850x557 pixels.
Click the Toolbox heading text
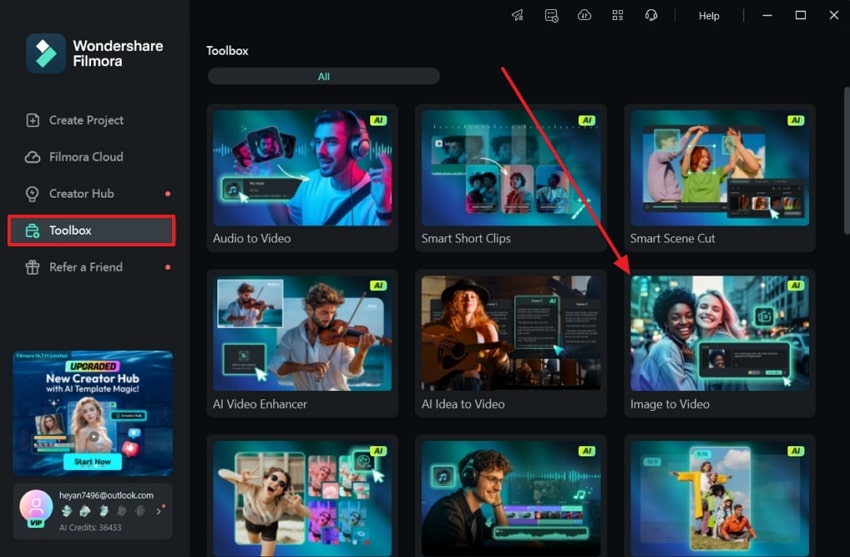click(x=227, y=51)
